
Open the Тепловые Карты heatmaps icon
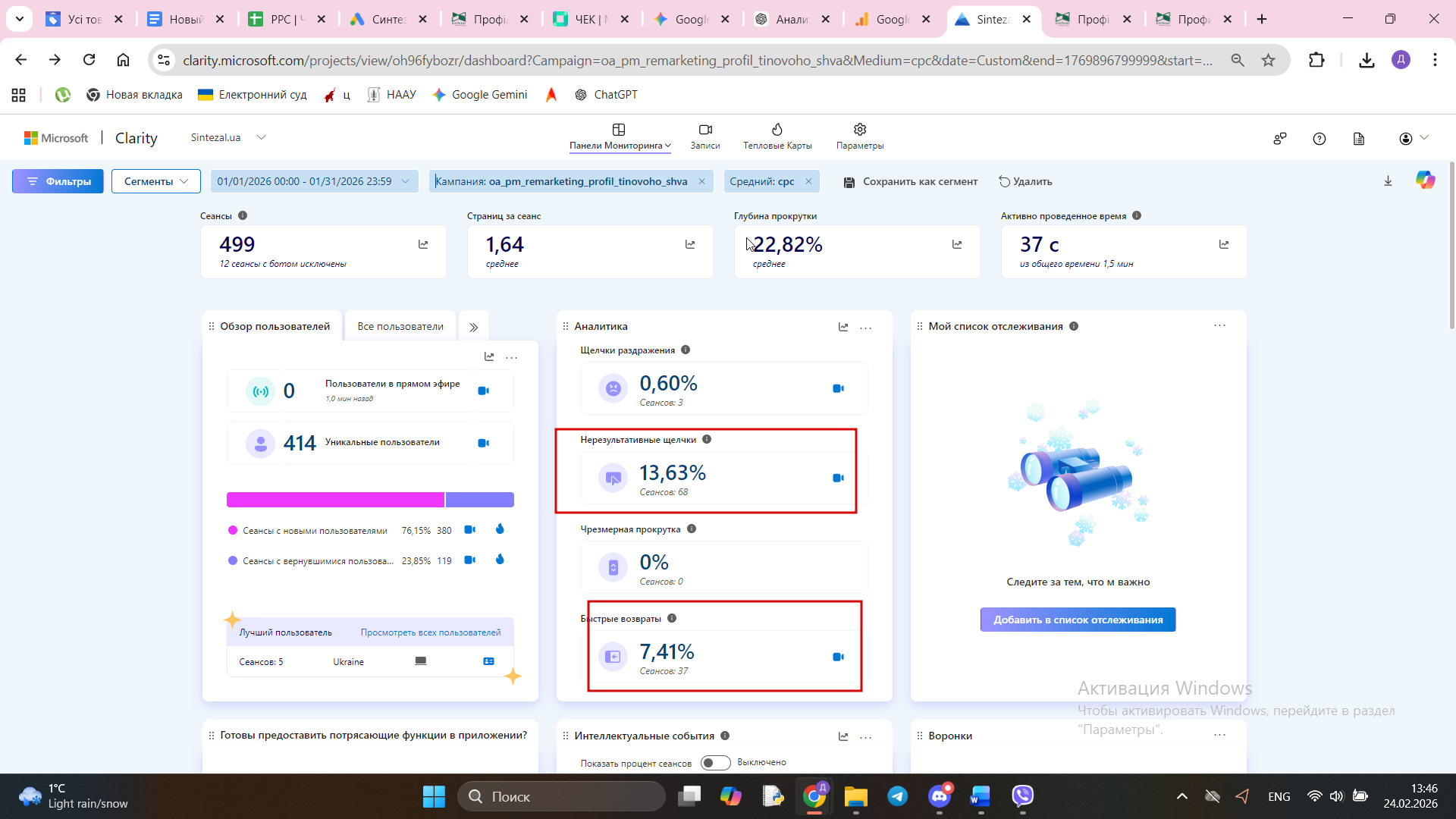pyautogui.click(x=777, y=130)
